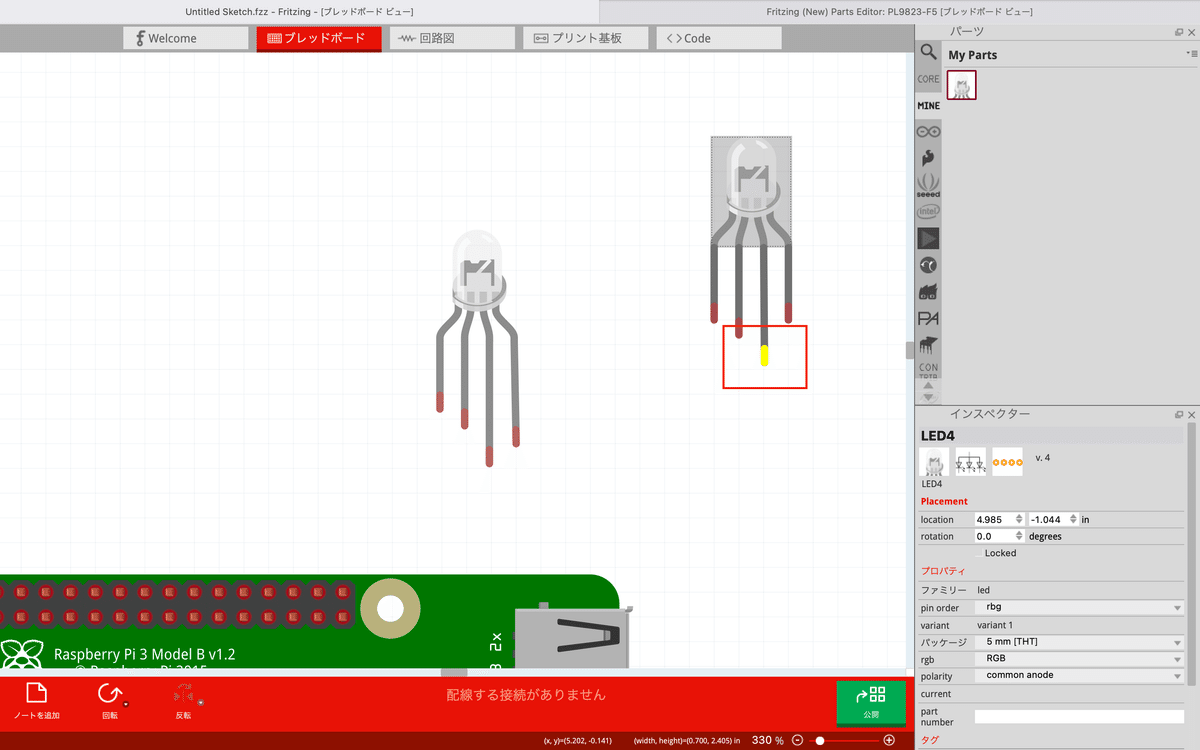Select the LED part thumbnail in My Parts
The image size is (1200, 750).
click(962, 86)
